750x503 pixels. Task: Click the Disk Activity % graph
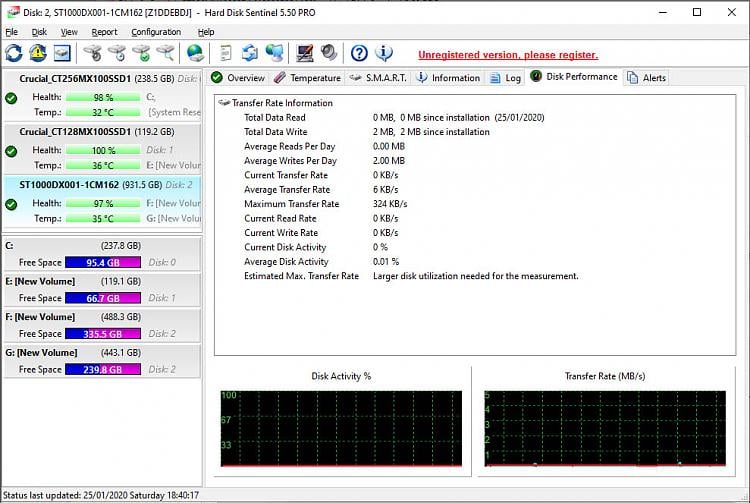click(x=341, y=428)
